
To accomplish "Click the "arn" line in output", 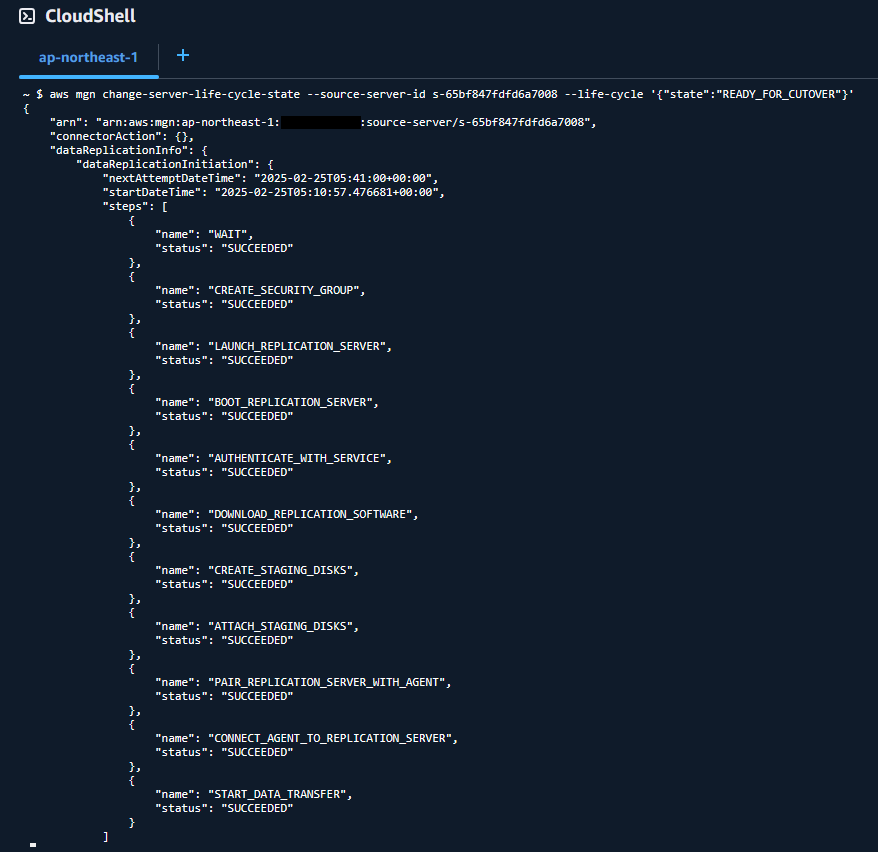I will pyautogui.click(x=323, y=123).
